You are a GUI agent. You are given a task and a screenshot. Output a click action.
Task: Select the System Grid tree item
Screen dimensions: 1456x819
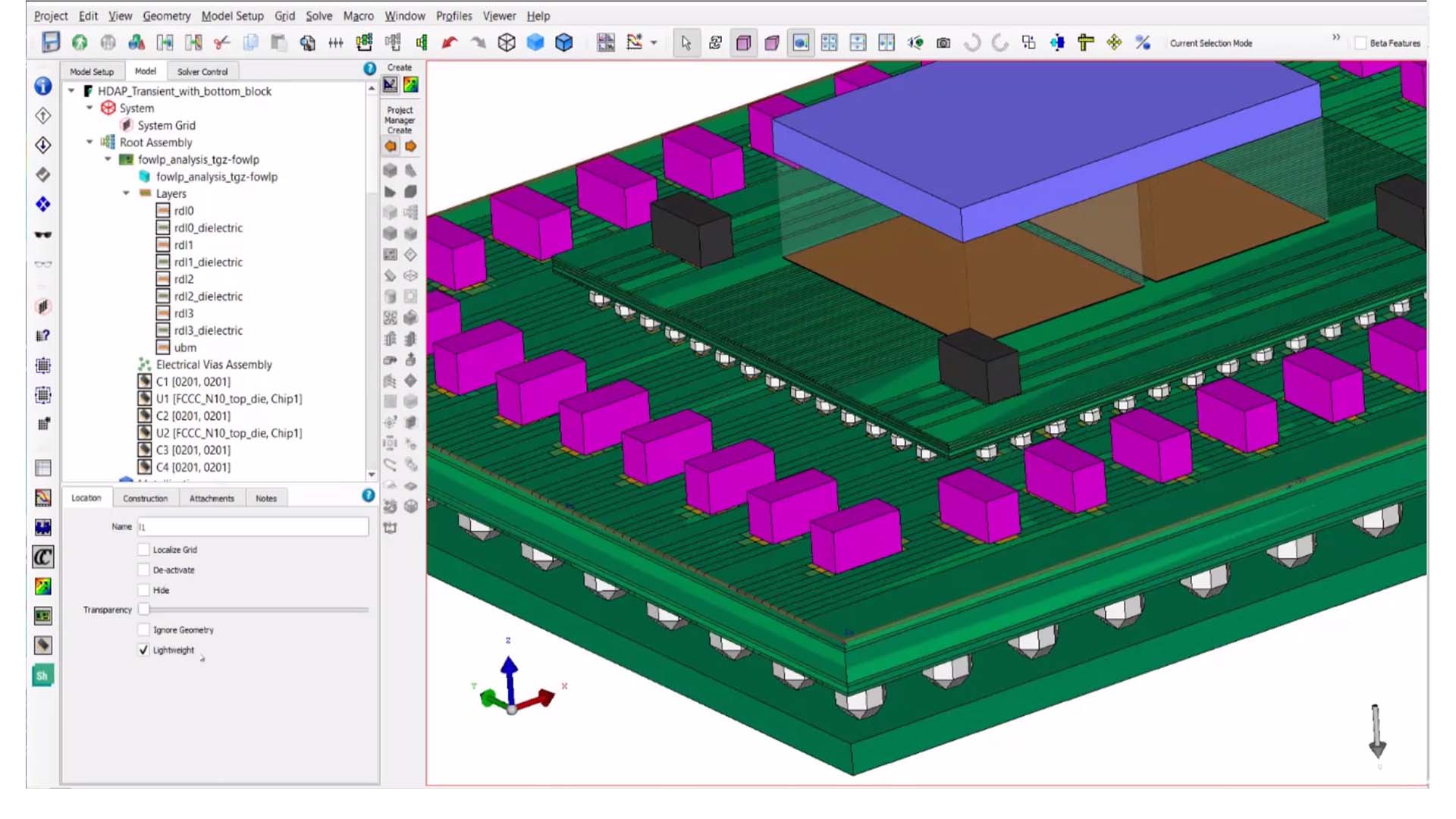166,125
